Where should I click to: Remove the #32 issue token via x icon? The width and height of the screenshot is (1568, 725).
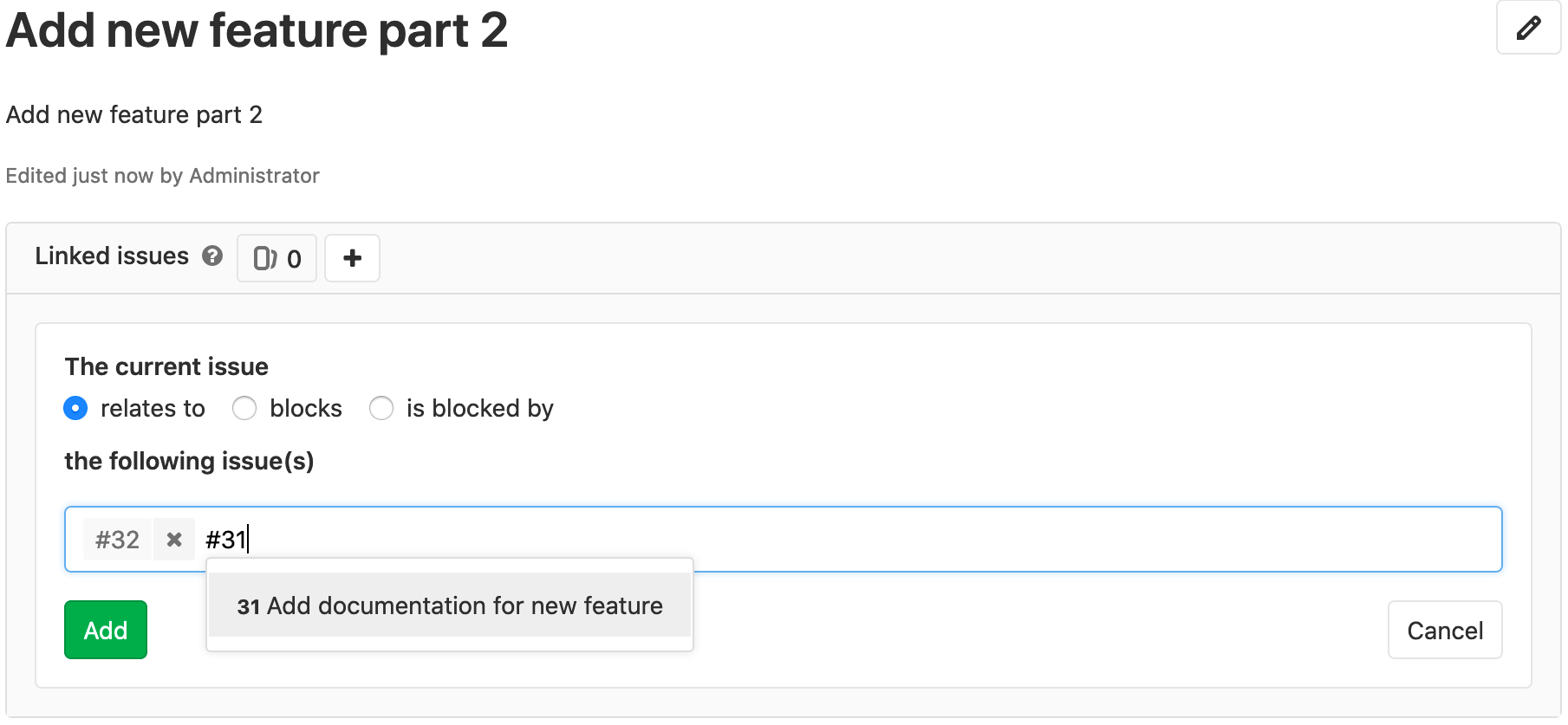pyautogui.click(x=173, y=539)
